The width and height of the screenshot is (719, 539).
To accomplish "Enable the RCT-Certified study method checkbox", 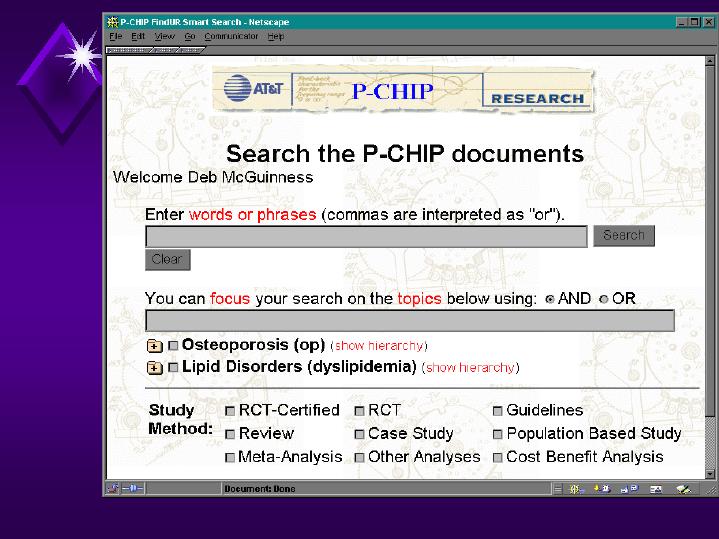I will click(230, 411).
